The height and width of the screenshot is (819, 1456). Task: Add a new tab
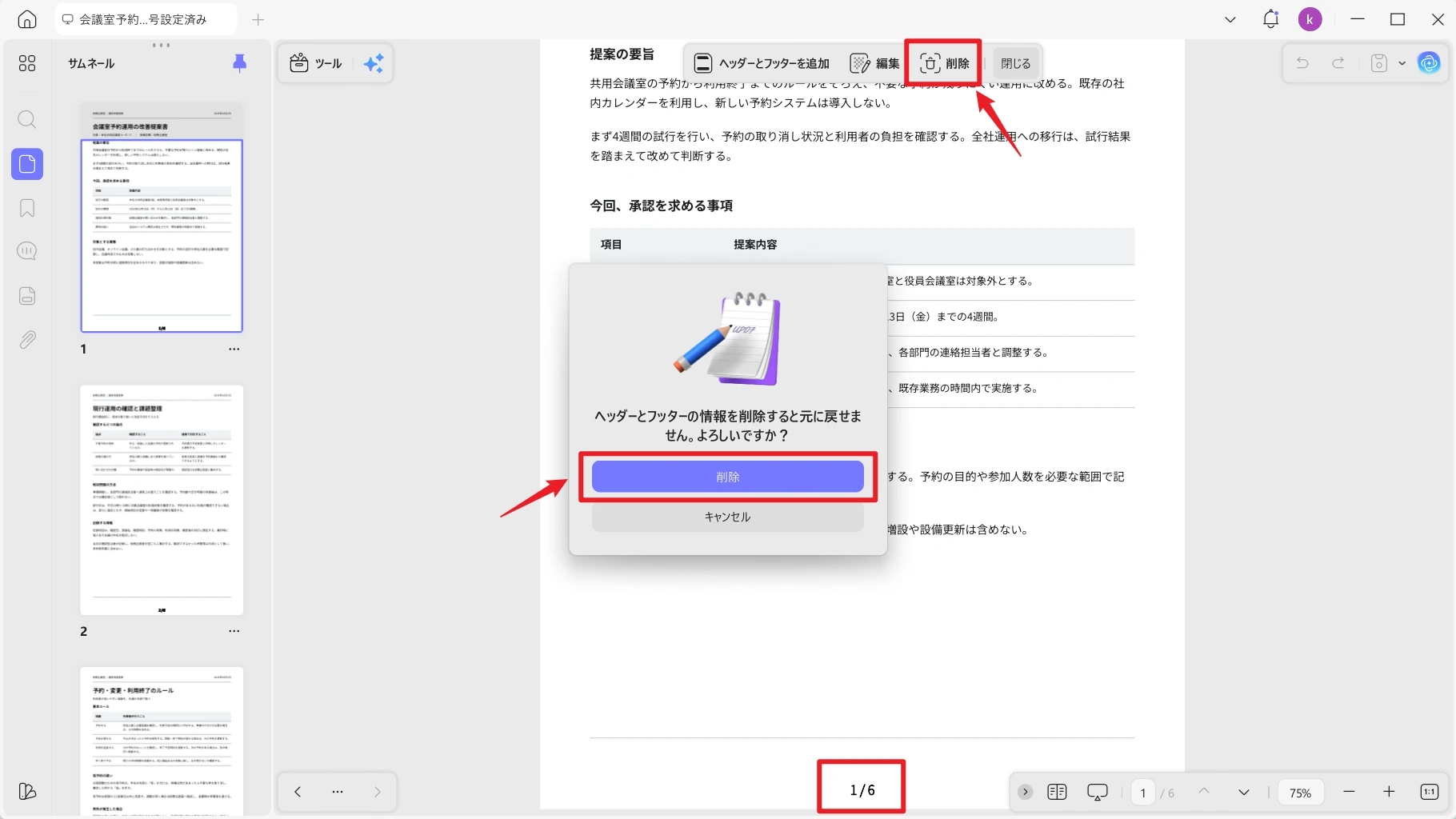[x=258, y=19]
